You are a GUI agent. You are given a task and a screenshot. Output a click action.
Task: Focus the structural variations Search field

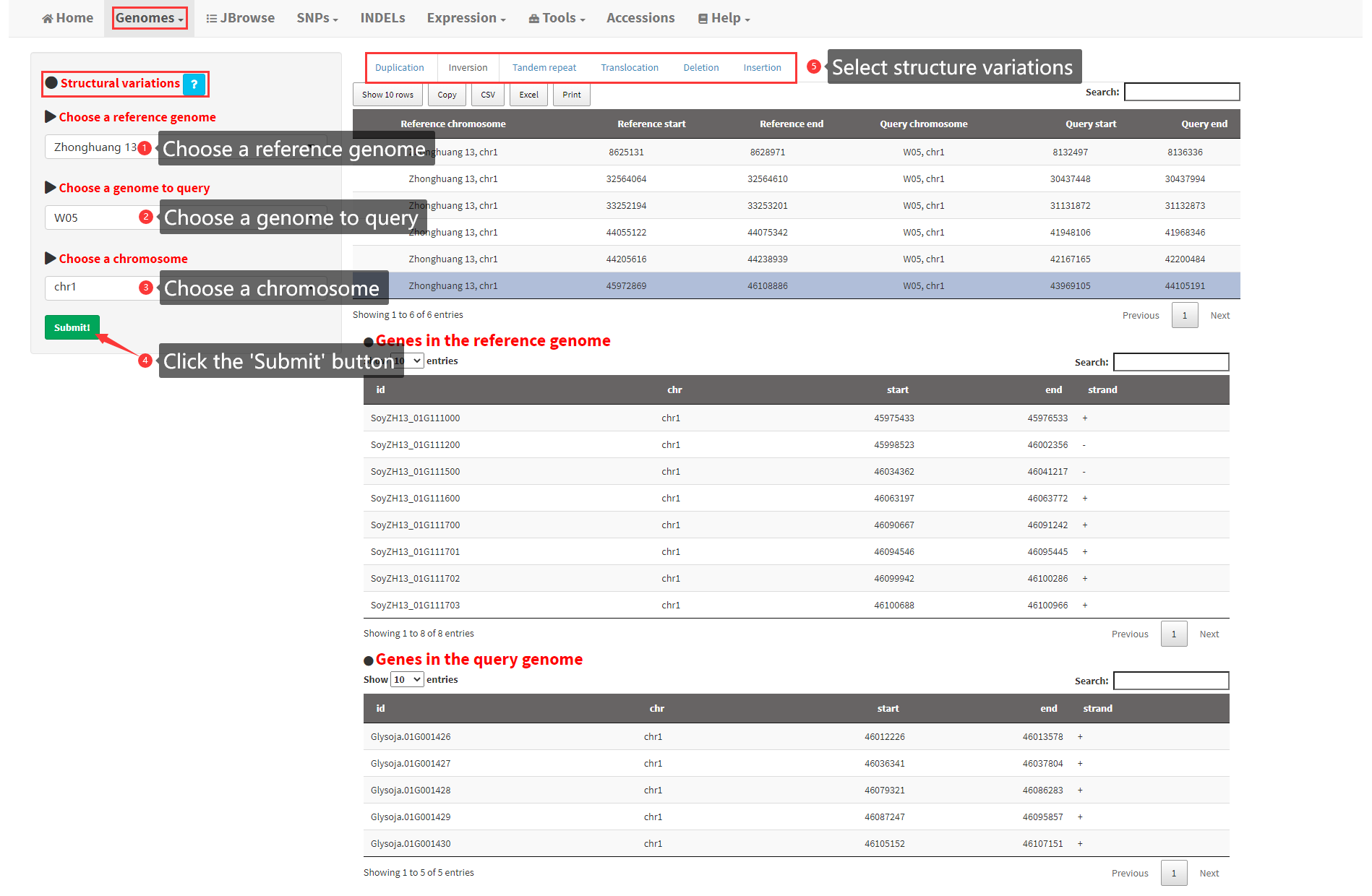1181,92
